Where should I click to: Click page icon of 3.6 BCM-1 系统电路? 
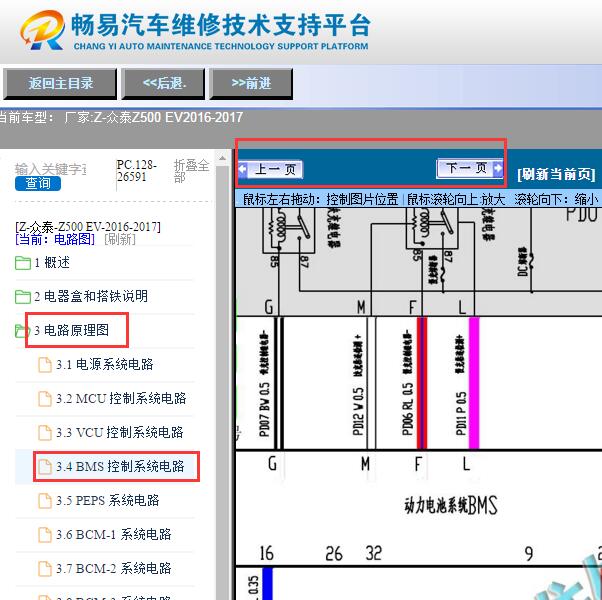click(45, 535)
